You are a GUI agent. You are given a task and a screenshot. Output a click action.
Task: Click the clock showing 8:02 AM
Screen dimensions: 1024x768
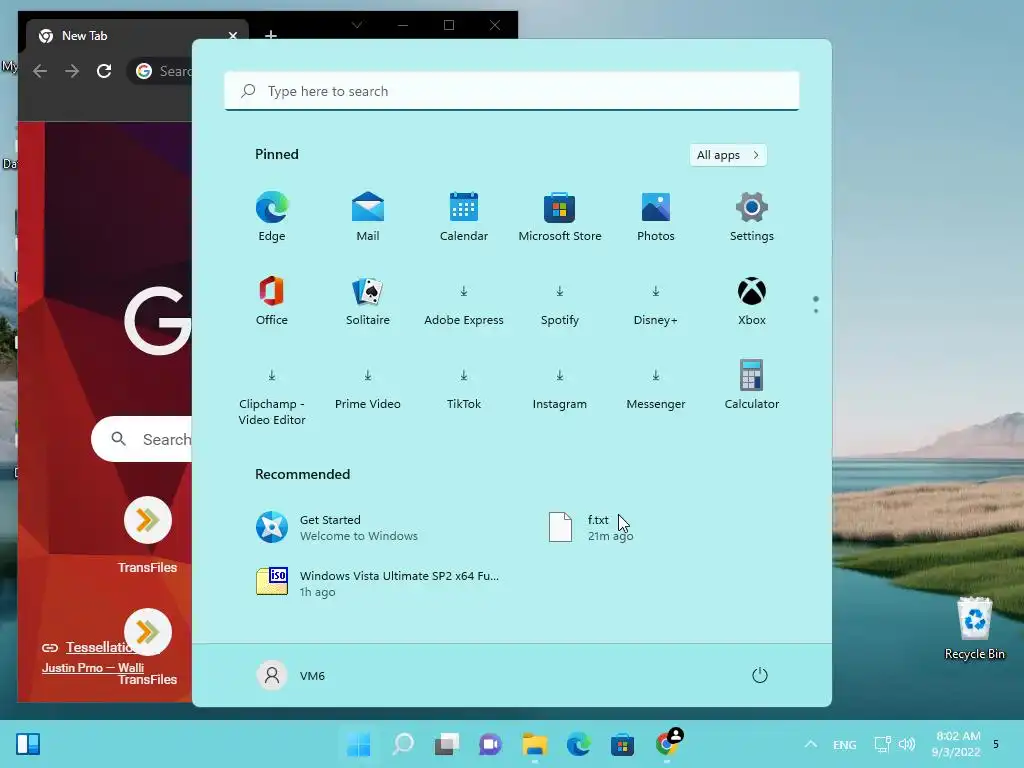[956, 744]
